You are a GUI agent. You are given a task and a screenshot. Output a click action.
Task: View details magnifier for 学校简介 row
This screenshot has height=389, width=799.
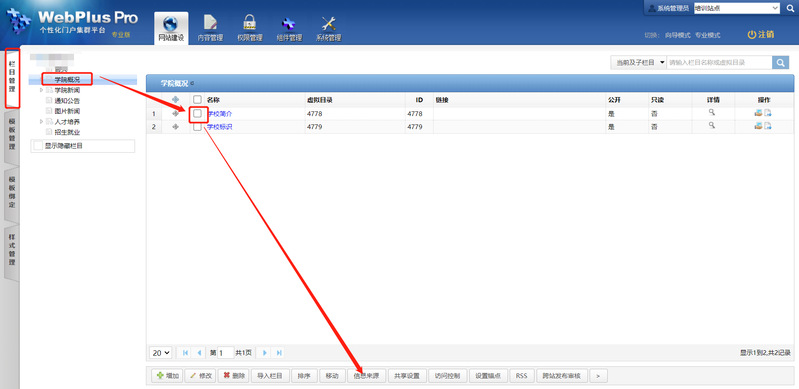pos(712,113)
